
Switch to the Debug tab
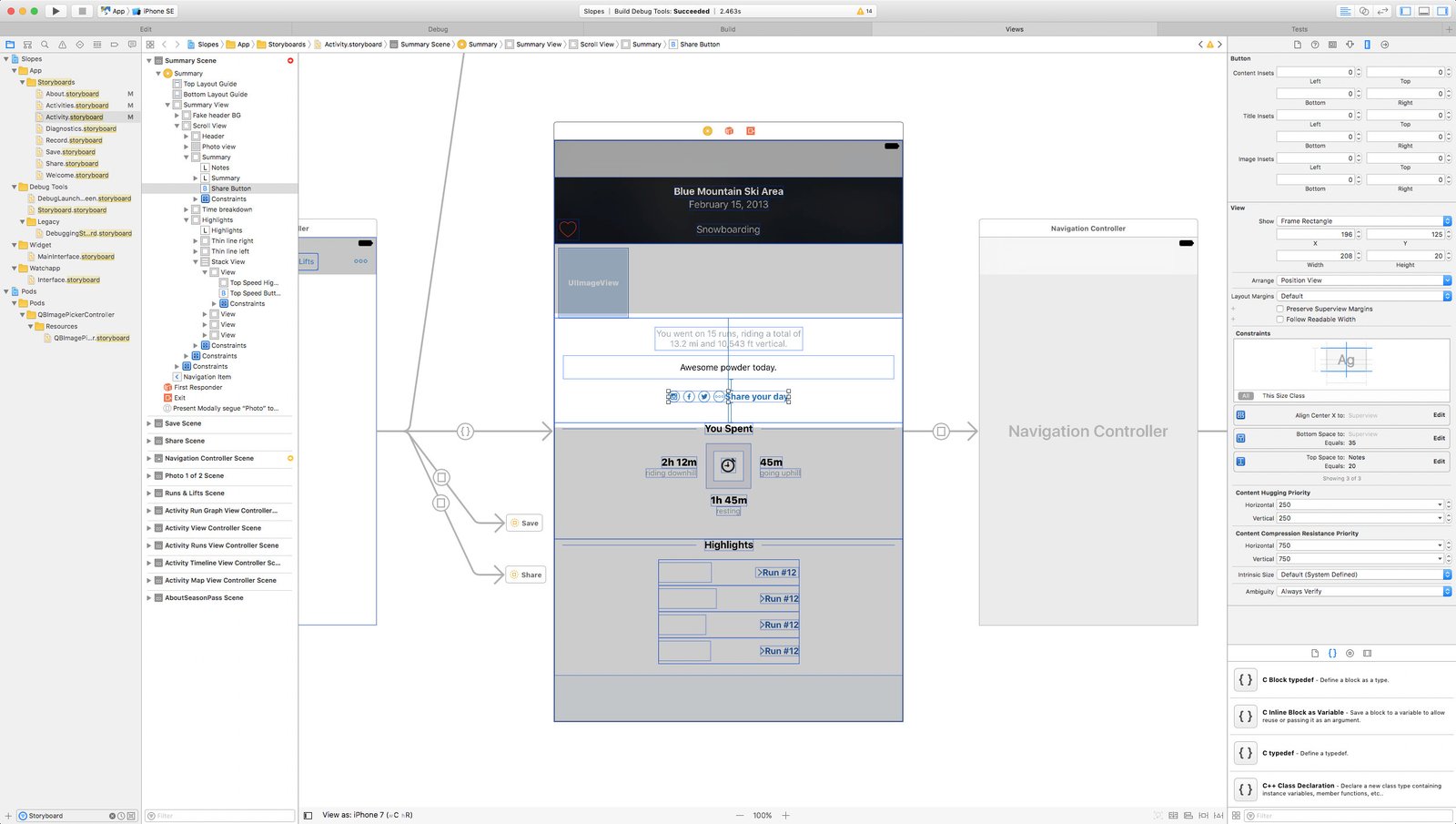[438, 29]
